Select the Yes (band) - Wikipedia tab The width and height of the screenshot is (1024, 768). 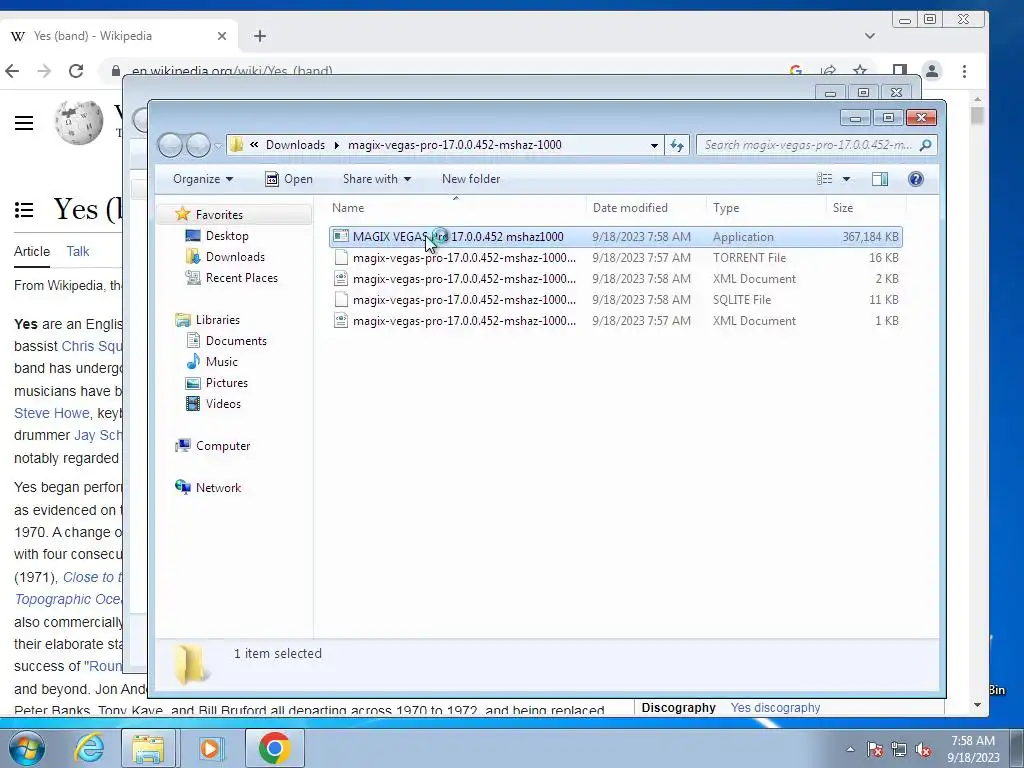[x=118, y=36]
